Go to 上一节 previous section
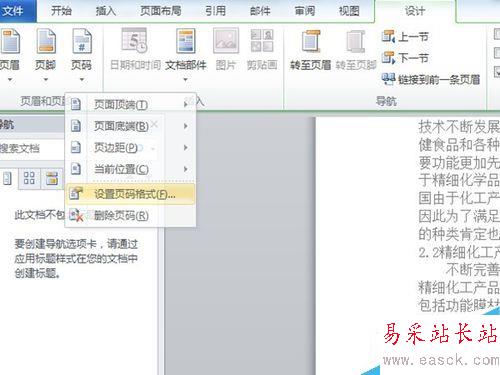Screen dimensions: 500x375 point(405,37)
